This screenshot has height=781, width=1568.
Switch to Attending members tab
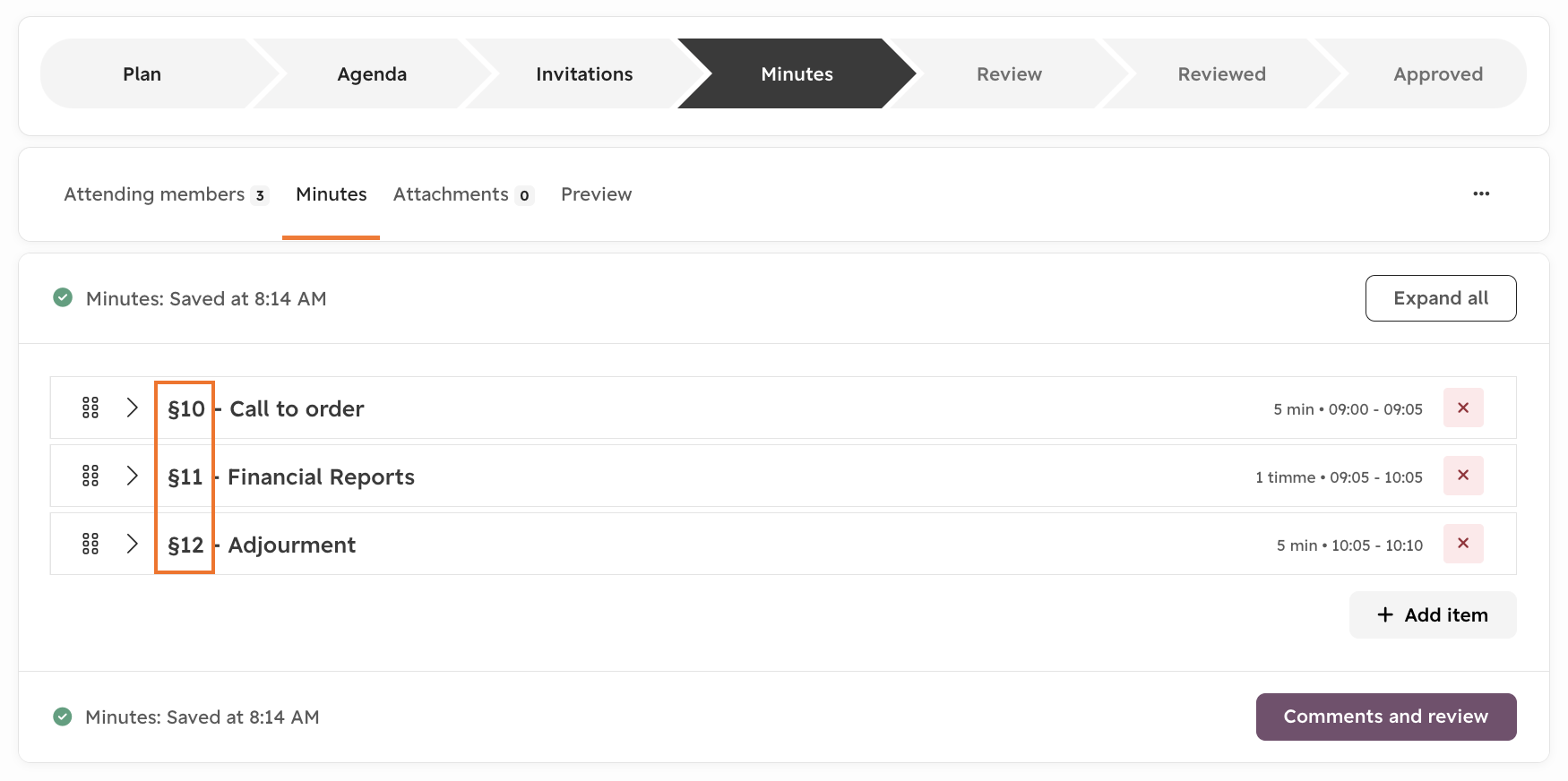[x=166, y=194]
